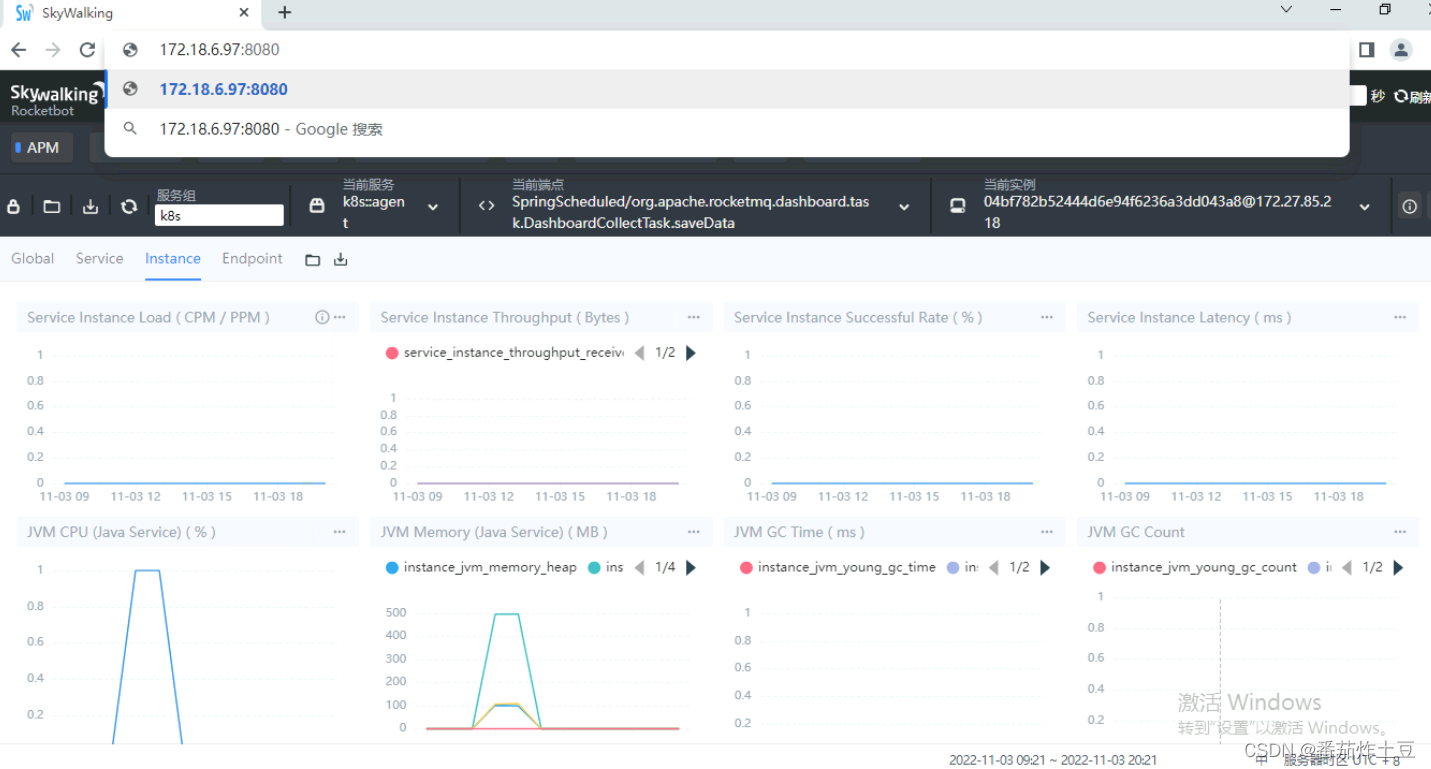Click the code brackets icon beside 当前端点
This screenshot has height=769, width=1431.
coord(486,204)
